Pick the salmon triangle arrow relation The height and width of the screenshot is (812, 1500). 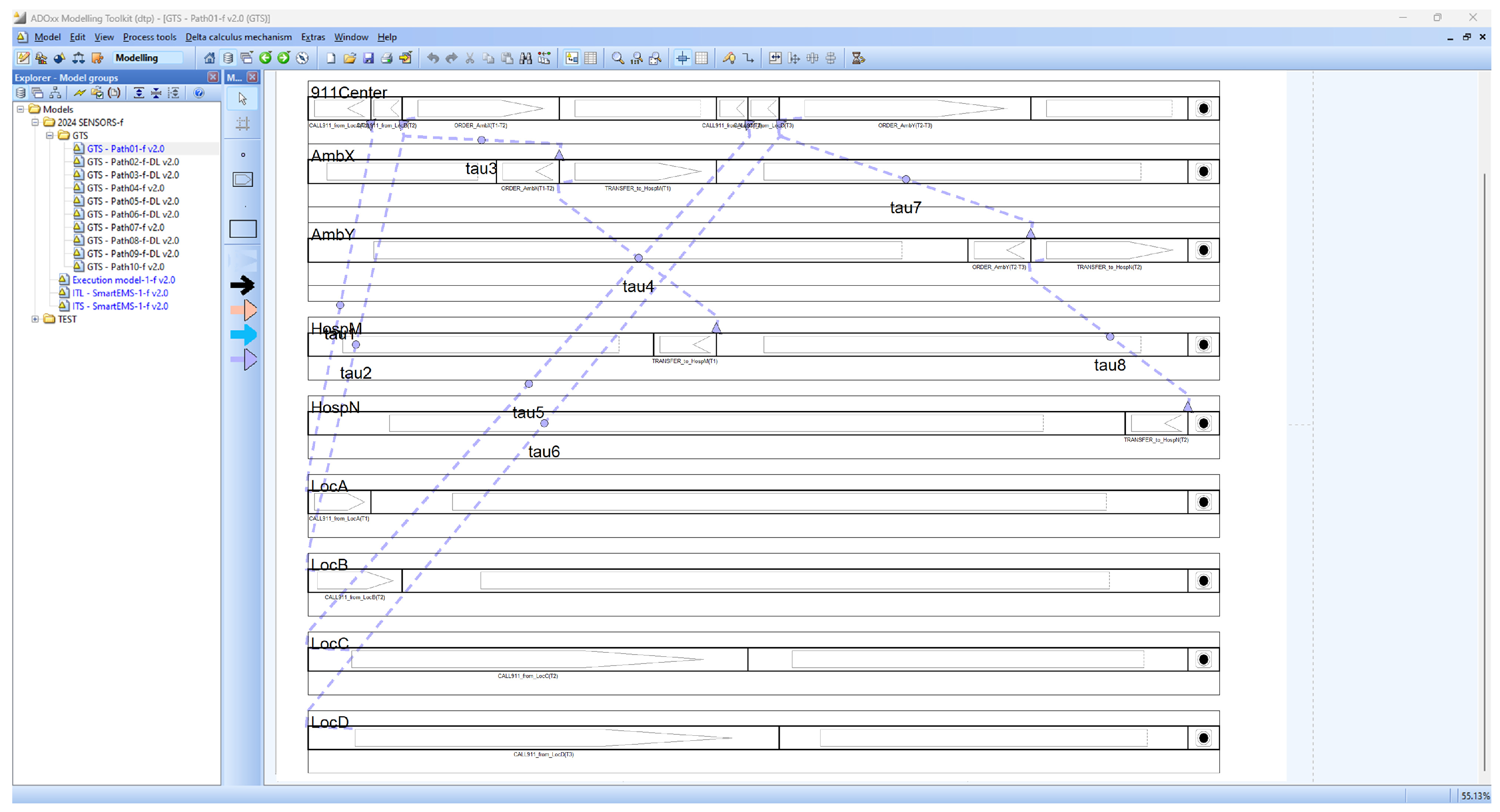pyautogui.click(x=243, y=310)
